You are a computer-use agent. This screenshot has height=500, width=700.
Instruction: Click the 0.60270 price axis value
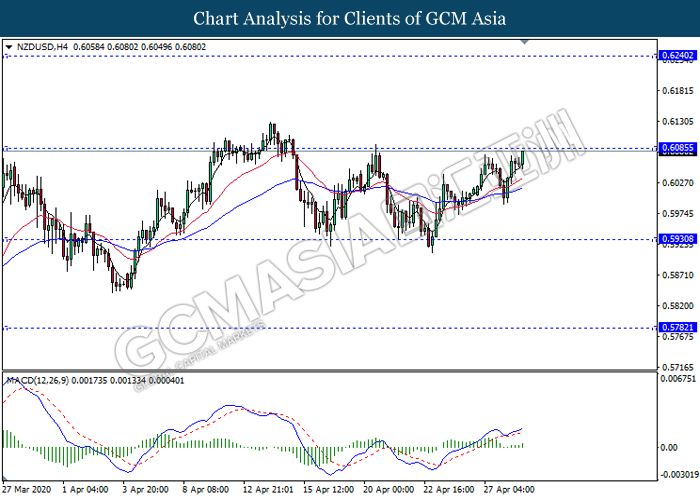[678, 183]
